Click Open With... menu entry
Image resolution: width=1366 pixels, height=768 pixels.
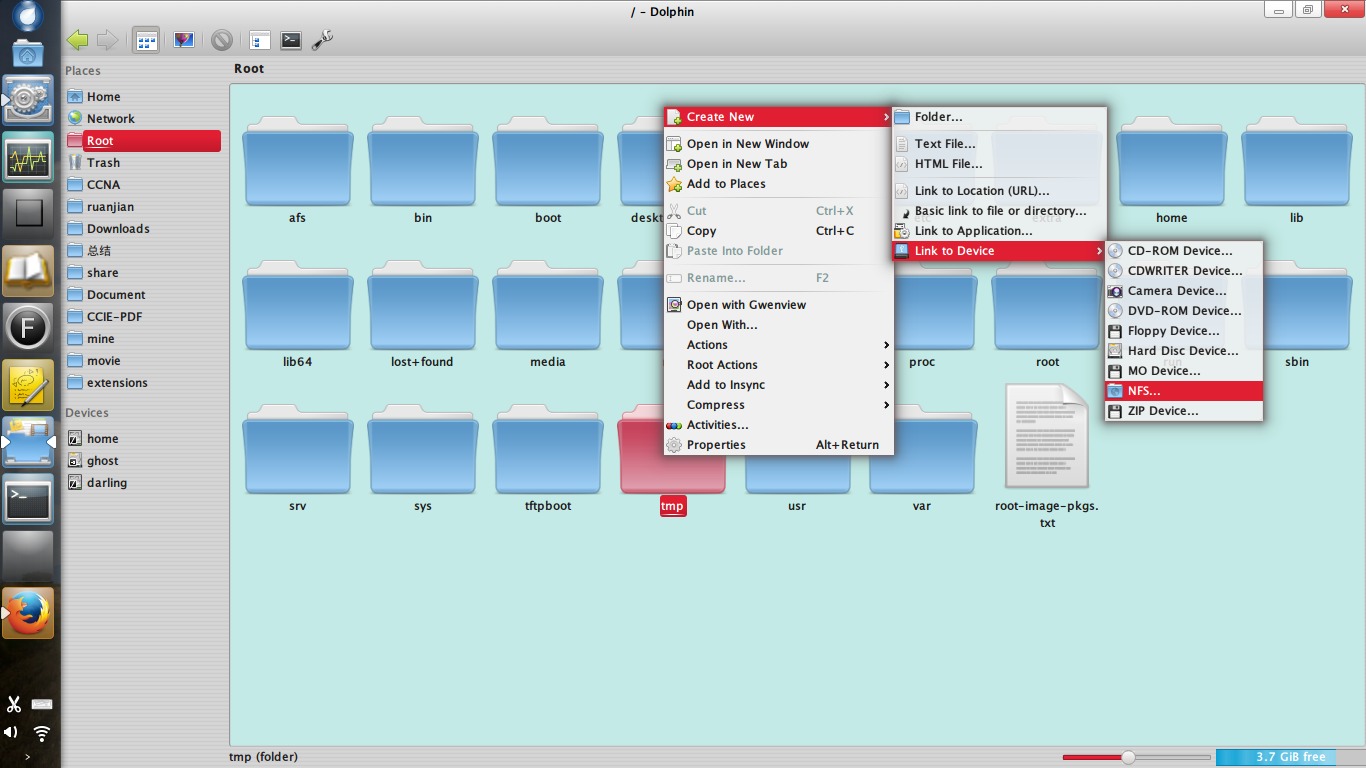tap(778, 325)
